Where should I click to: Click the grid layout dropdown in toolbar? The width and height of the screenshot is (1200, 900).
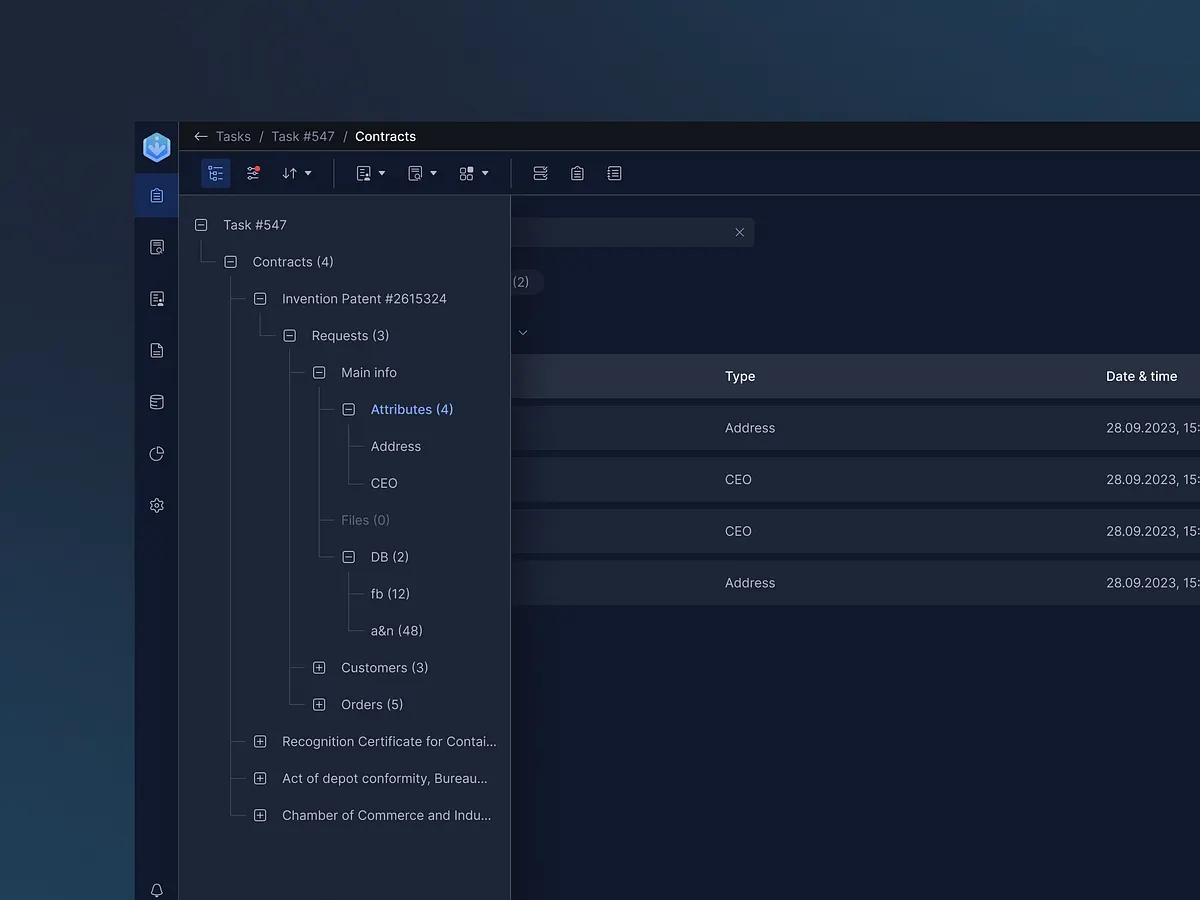click(473, 173)
